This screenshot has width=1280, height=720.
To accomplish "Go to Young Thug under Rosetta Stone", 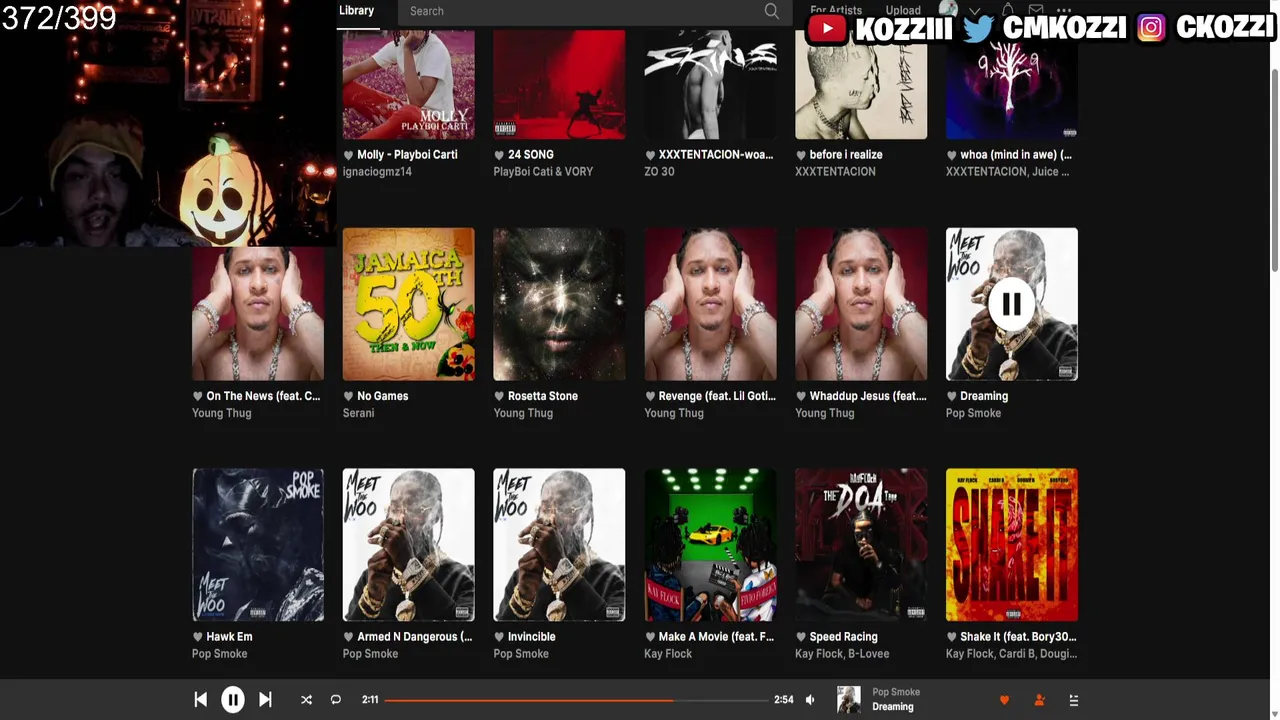I will pyautogui.click(x=523, y=413).
